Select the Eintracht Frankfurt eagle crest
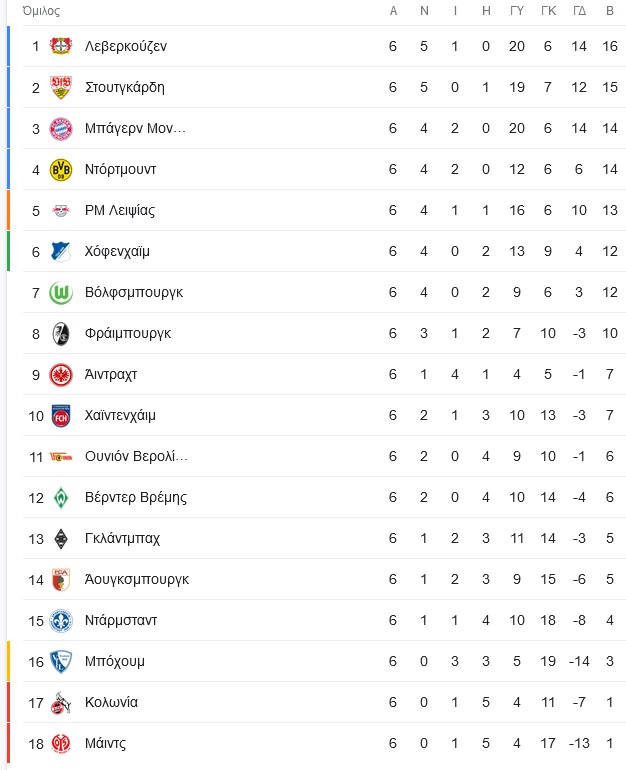This screenshot has height=770, width=626. (x=61, y=375)
